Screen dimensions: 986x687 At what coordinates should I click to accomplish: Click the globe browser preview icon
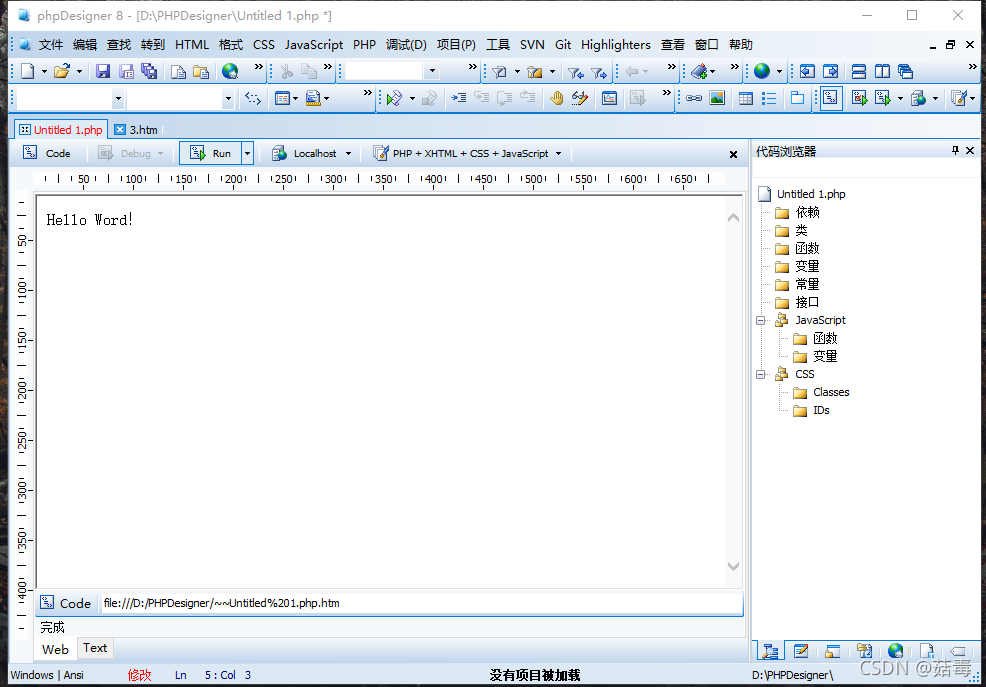[x=230, y=71]
